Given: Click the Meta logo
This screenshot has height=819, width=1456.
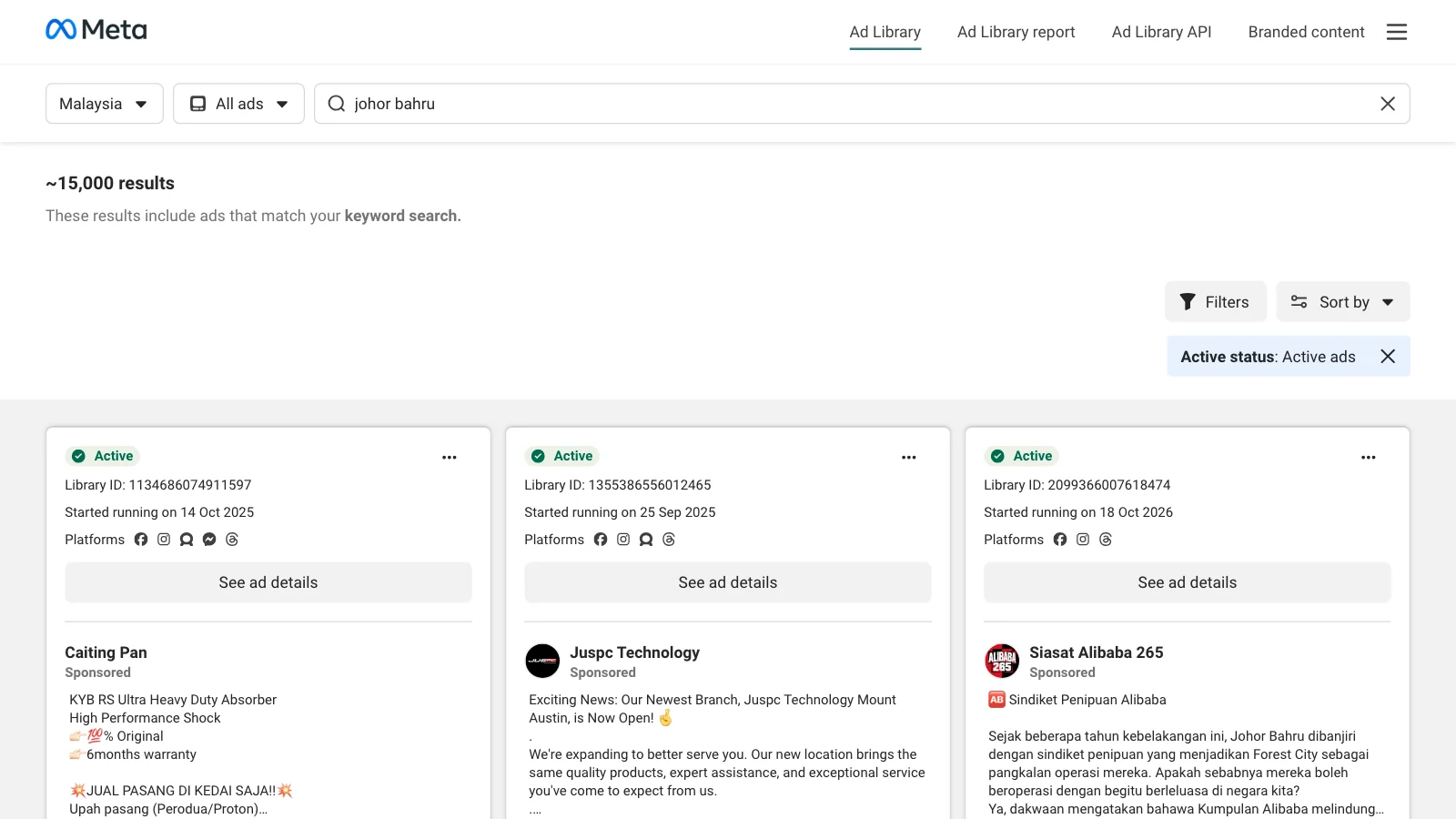Looking at the screenshot, I should coord(96,30).
